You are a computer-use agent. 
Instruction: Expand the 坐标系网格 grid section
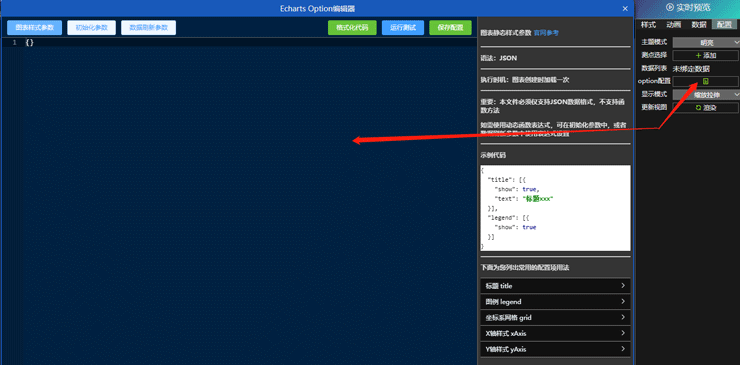(555, 317)
